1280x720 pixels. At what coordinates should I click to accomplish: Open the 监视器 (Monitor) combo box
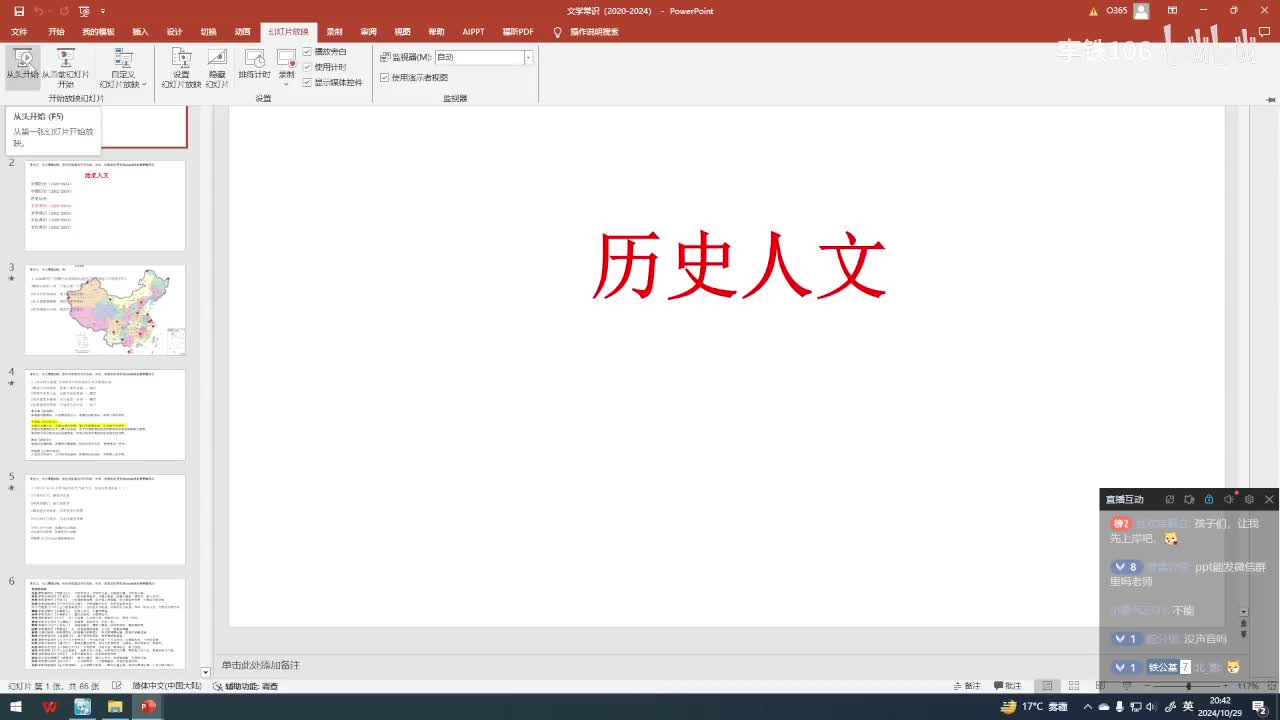click(x=484, y=57)
